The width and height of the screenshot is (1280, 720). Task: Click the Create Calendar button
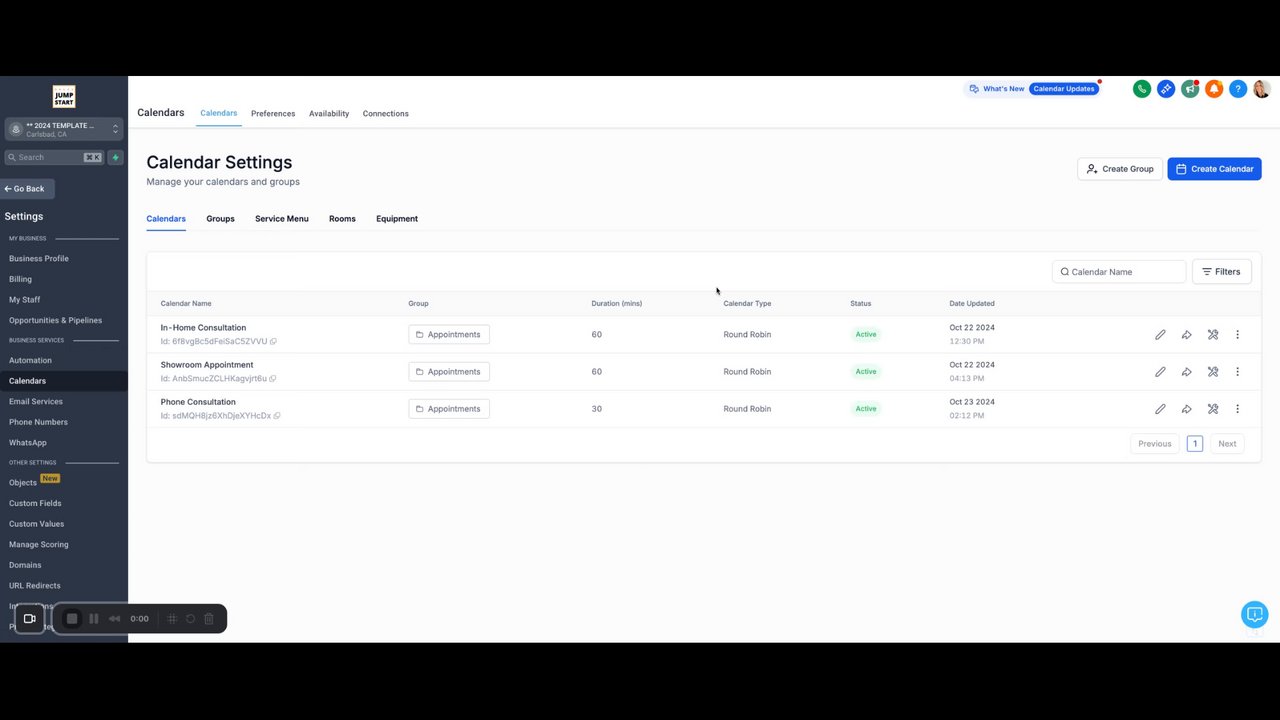[x=1214, y=169]
